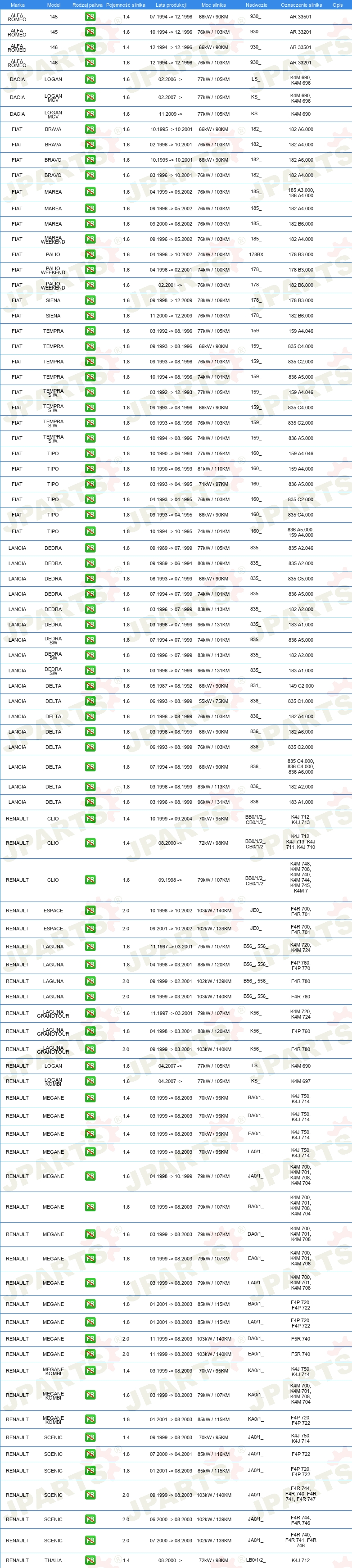Image resolution: width=352 pixels, height=1568 pixels.
Task: Click fuel icon in Alfa Romeo 146 1.6 row
Action: pyautogui.click(x=90, y=62)
